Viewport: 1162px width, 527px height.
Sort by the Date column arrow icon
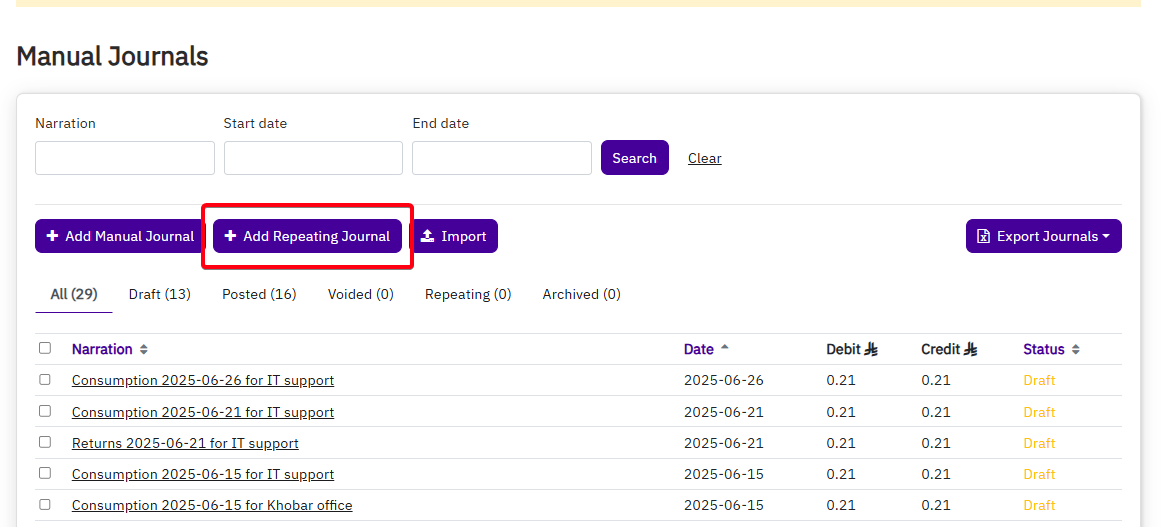725,348
